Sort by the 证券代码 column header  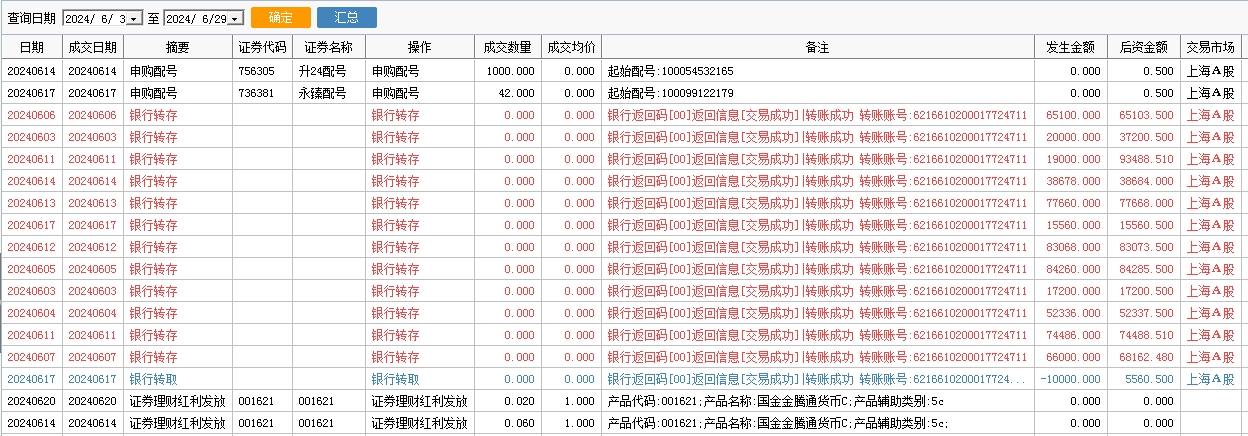point(262,48)
